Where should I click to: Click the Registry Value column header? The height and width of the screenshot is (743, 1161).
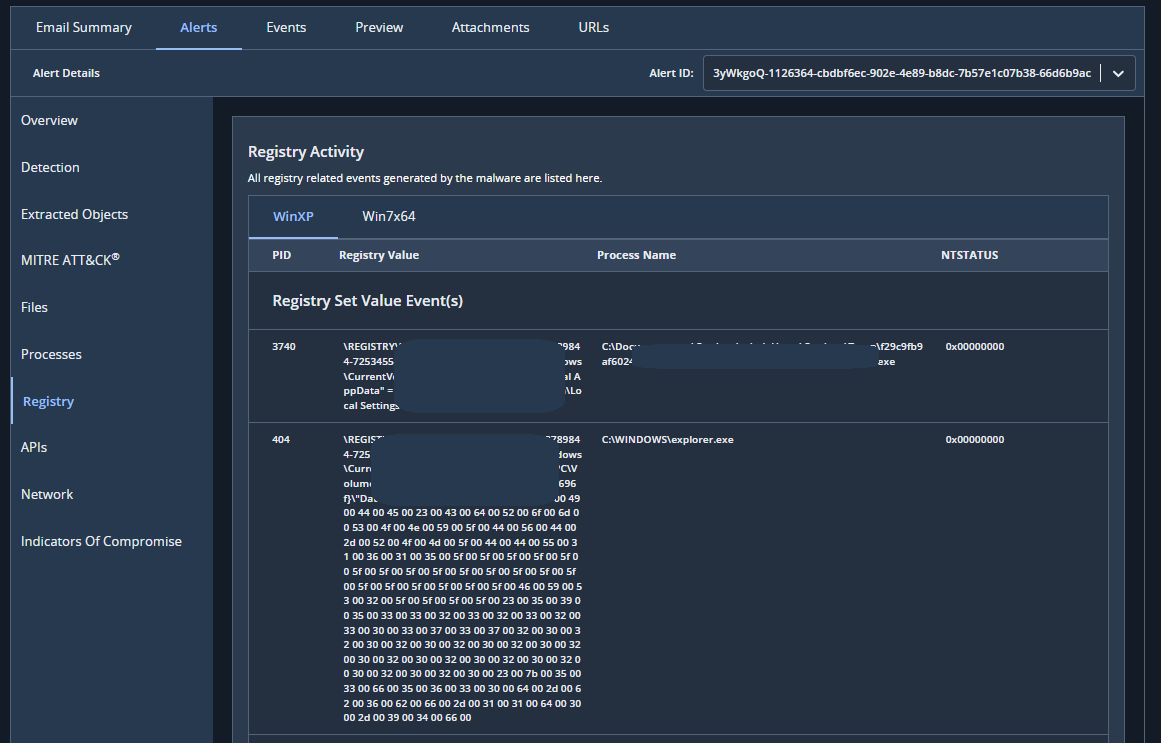tap(379, 255)
